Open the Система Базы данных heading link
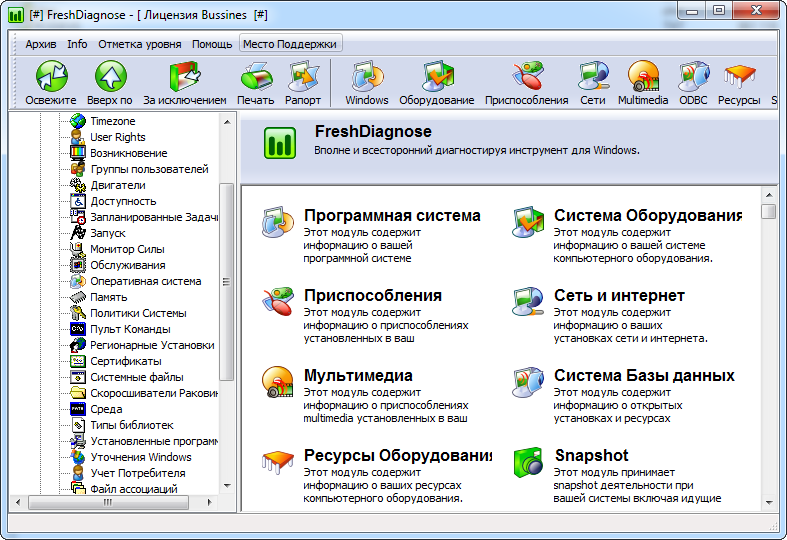 coord(644,375)
